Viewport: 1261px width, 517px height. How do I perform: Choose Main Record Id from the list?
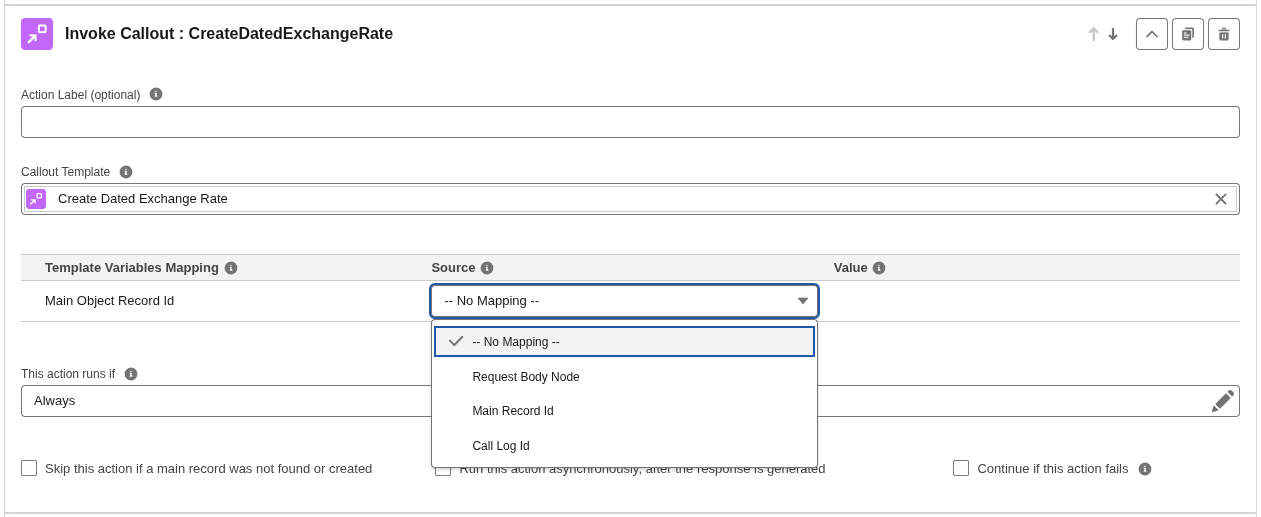[x=624, y=411]
